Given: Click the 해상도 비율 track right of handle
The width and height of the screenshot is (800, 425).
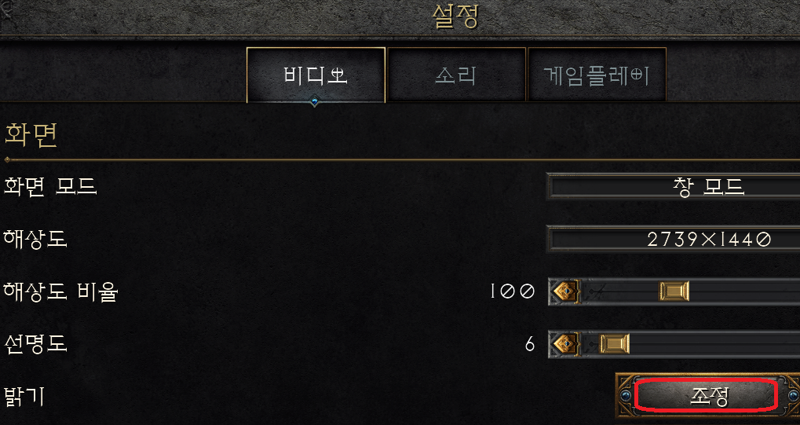Looking at the screenshot, I should tap(744, 292).
